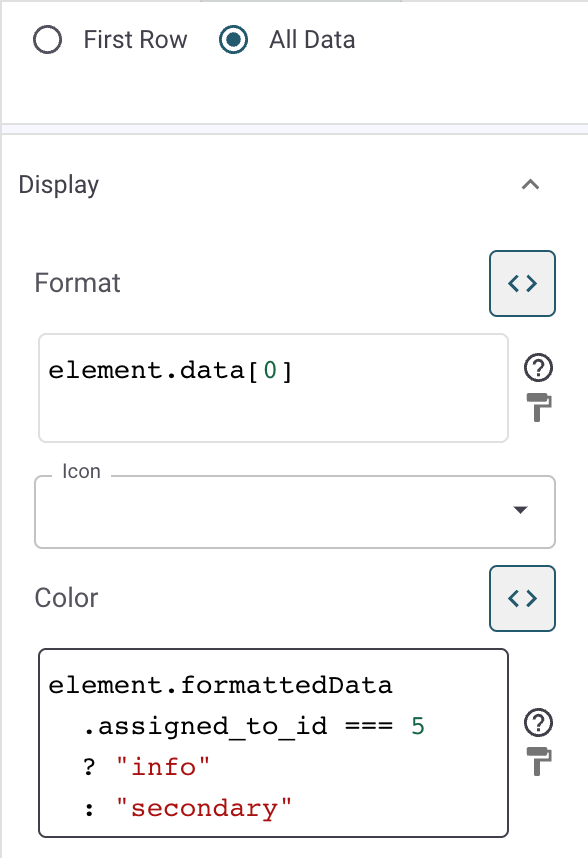588x858 pixels.
Task: Place cursor on "info" string in Color code
Action: pyautogui.click(x=163, y=767)
